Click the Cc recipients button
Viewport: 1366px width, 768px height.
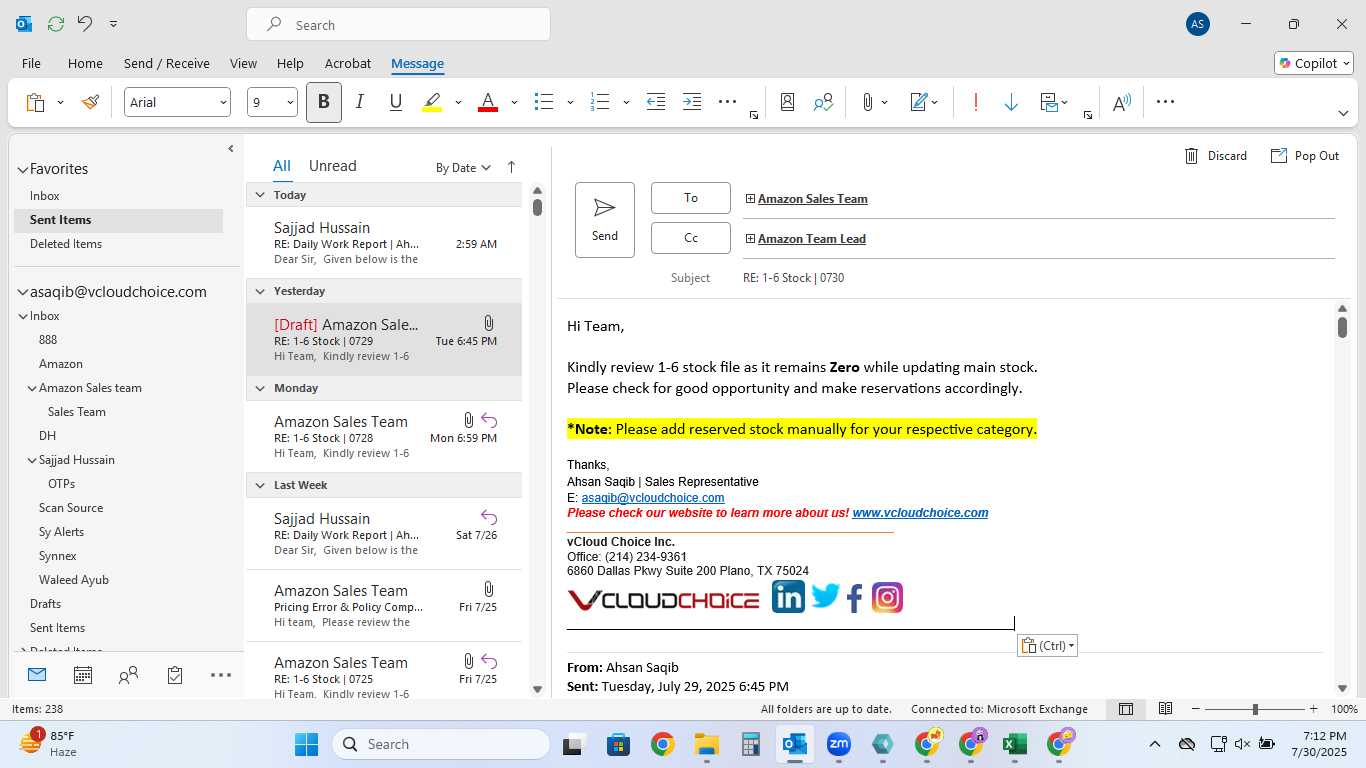coord(691,238)
